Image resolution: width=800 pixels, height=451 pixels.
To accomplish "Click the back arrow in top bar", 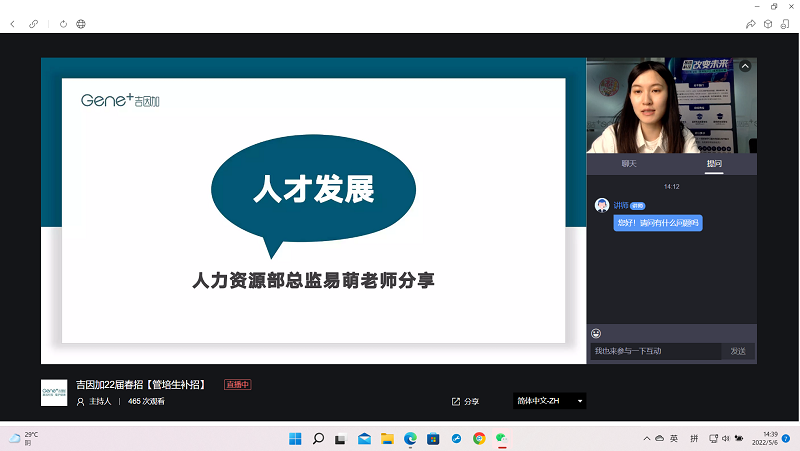I will point(13,23).
